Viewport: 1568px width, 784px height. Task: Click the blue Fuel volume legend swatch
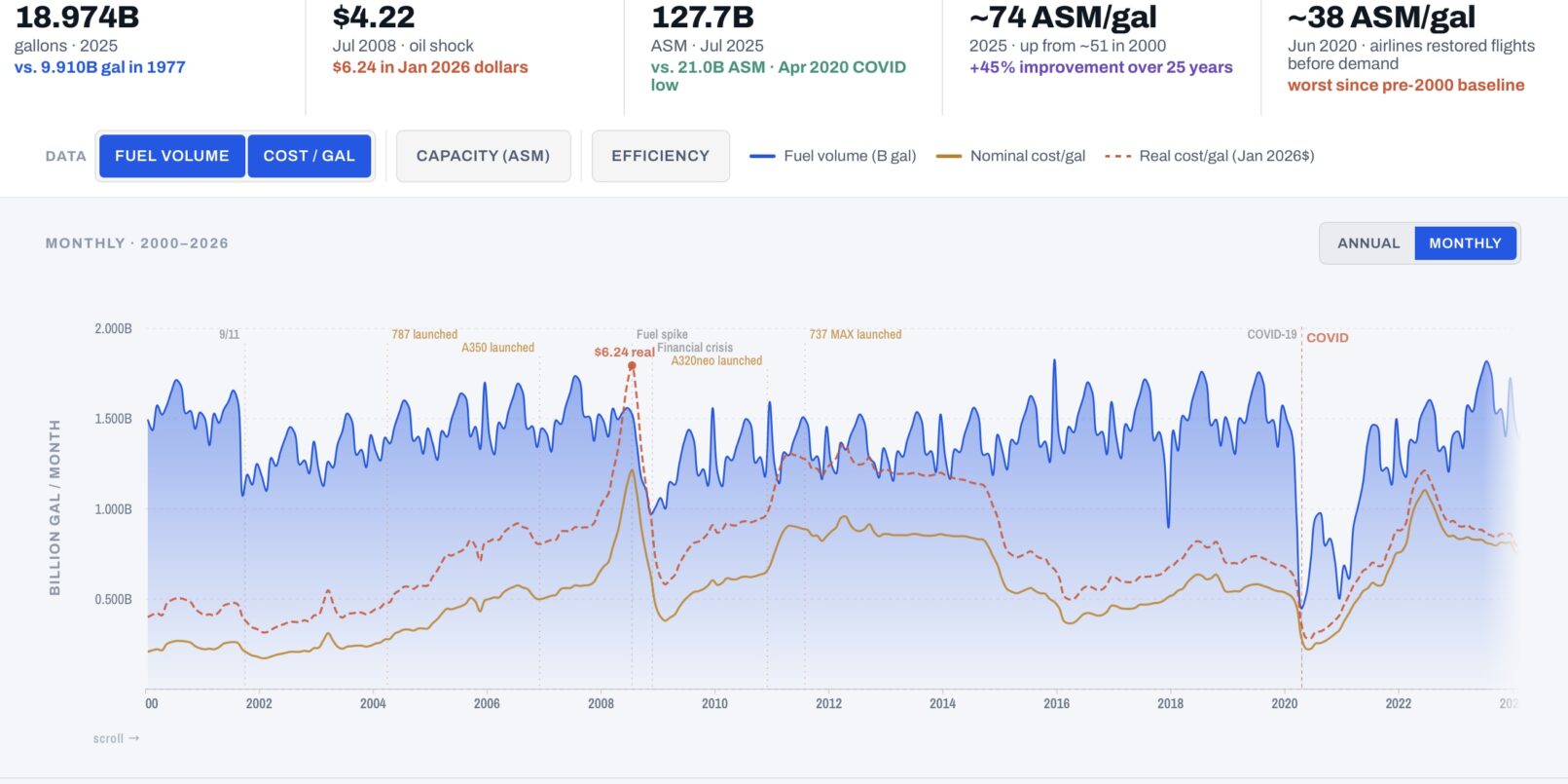(x=762, y=156)
